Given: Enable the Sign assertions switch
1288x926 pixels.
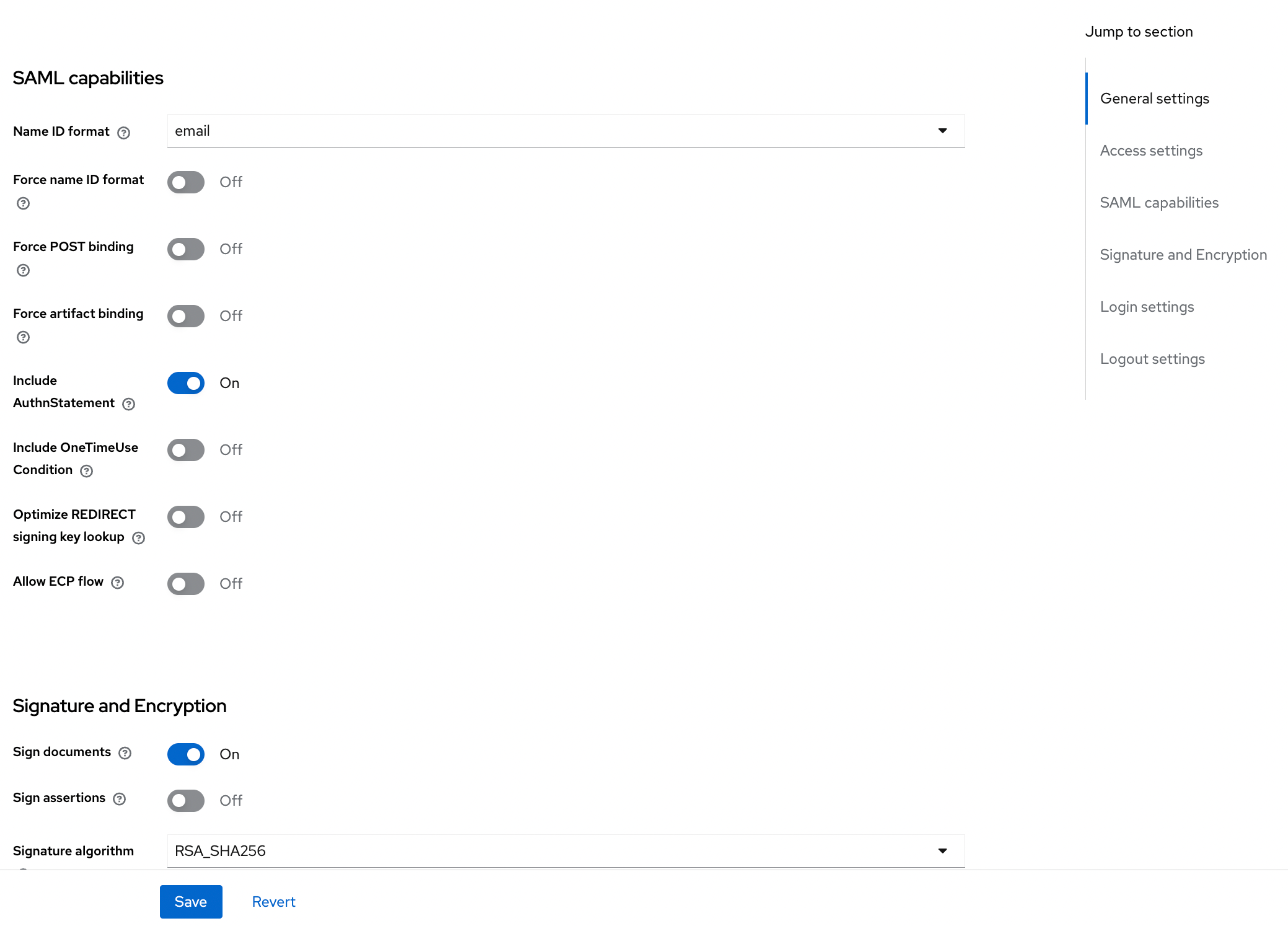Looking at the screenshot, I should coord(186,800).
